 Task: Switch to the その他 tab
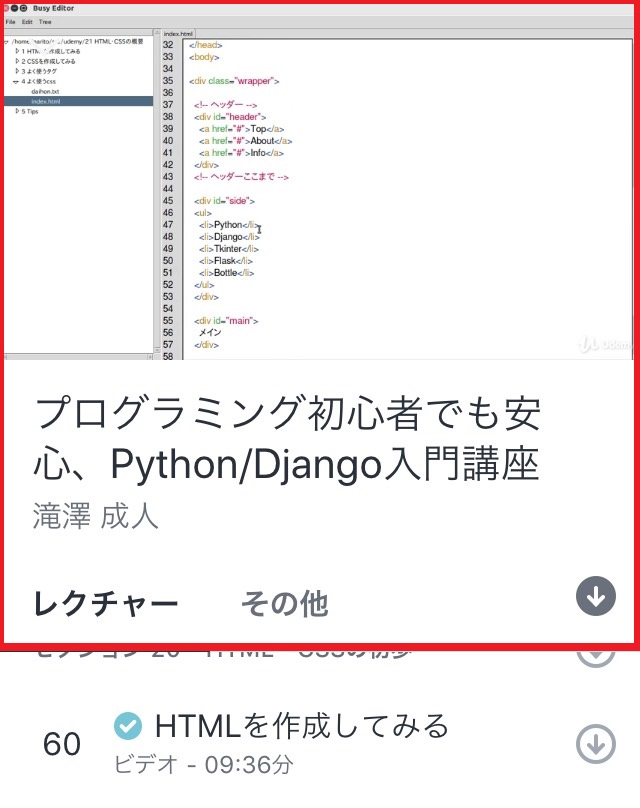click(x=284, y=603)
